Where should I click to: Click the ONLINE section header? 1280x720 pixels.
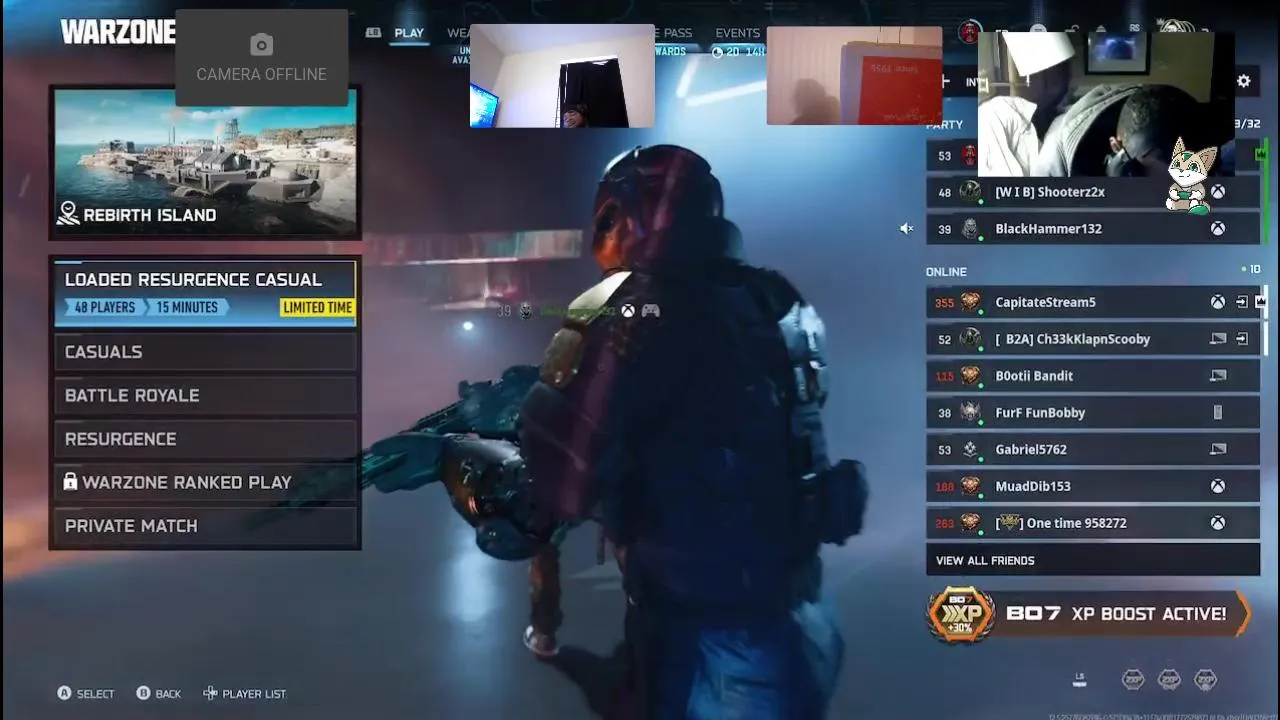pos(946,272)
